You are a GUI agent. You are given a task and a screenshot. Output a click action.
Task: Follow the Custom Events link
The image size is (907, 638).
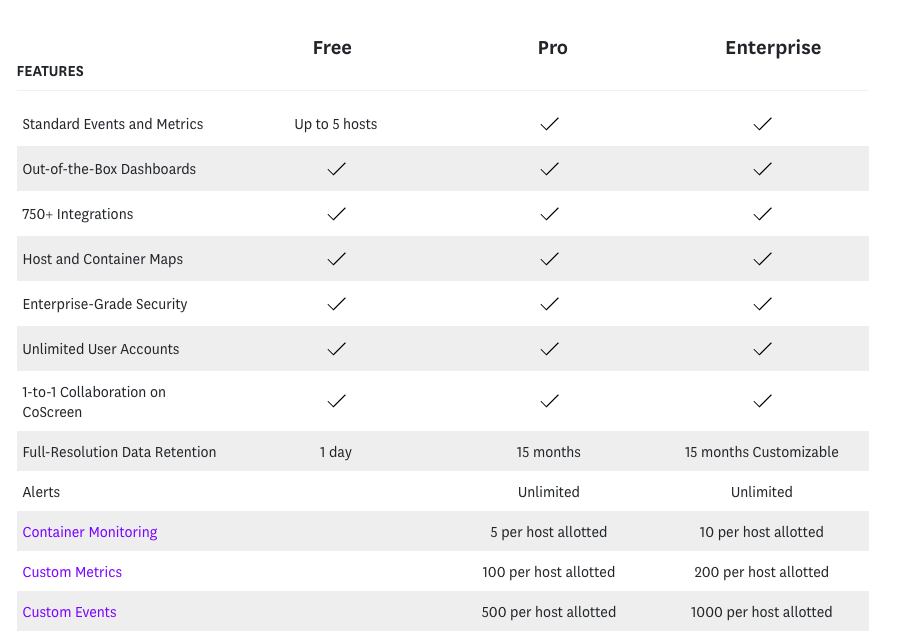pyautogui.click(x=69, y=611)
